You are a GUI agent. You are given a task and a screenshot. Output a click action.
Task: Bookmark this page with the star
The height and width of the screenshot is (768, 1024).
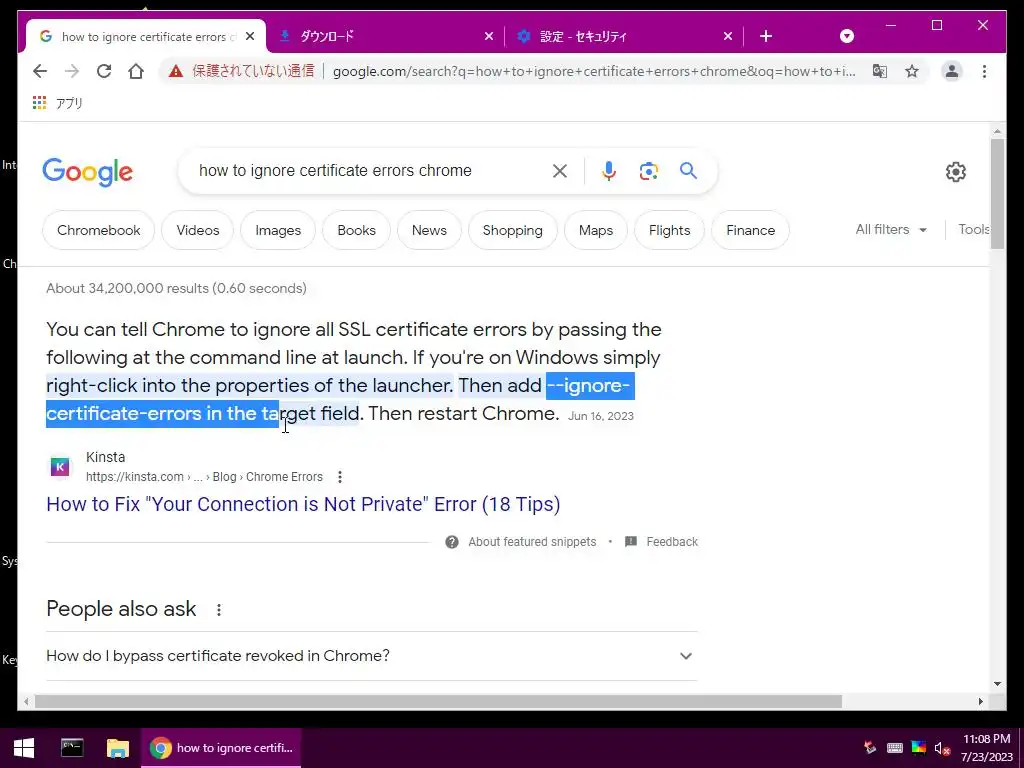click(912, 71)
